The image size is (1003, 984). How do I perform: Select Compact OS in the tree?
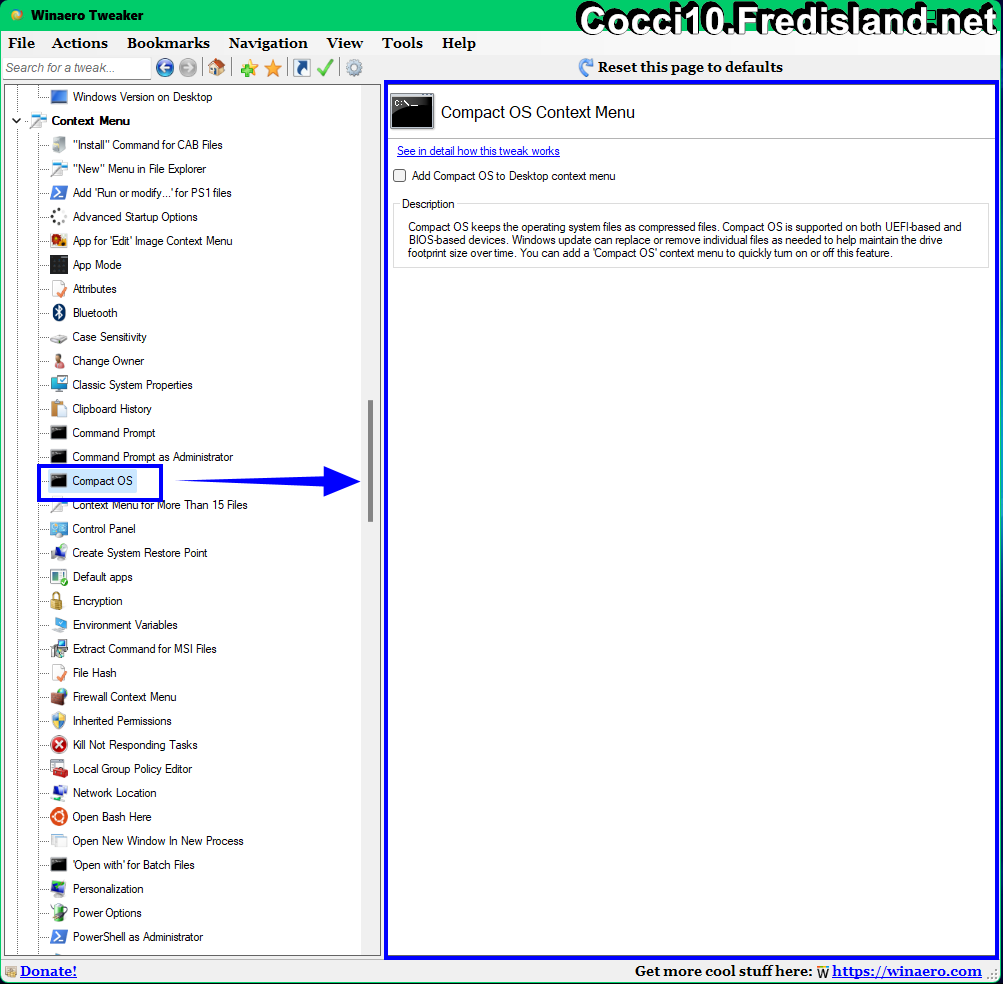[x=102, y=481]
